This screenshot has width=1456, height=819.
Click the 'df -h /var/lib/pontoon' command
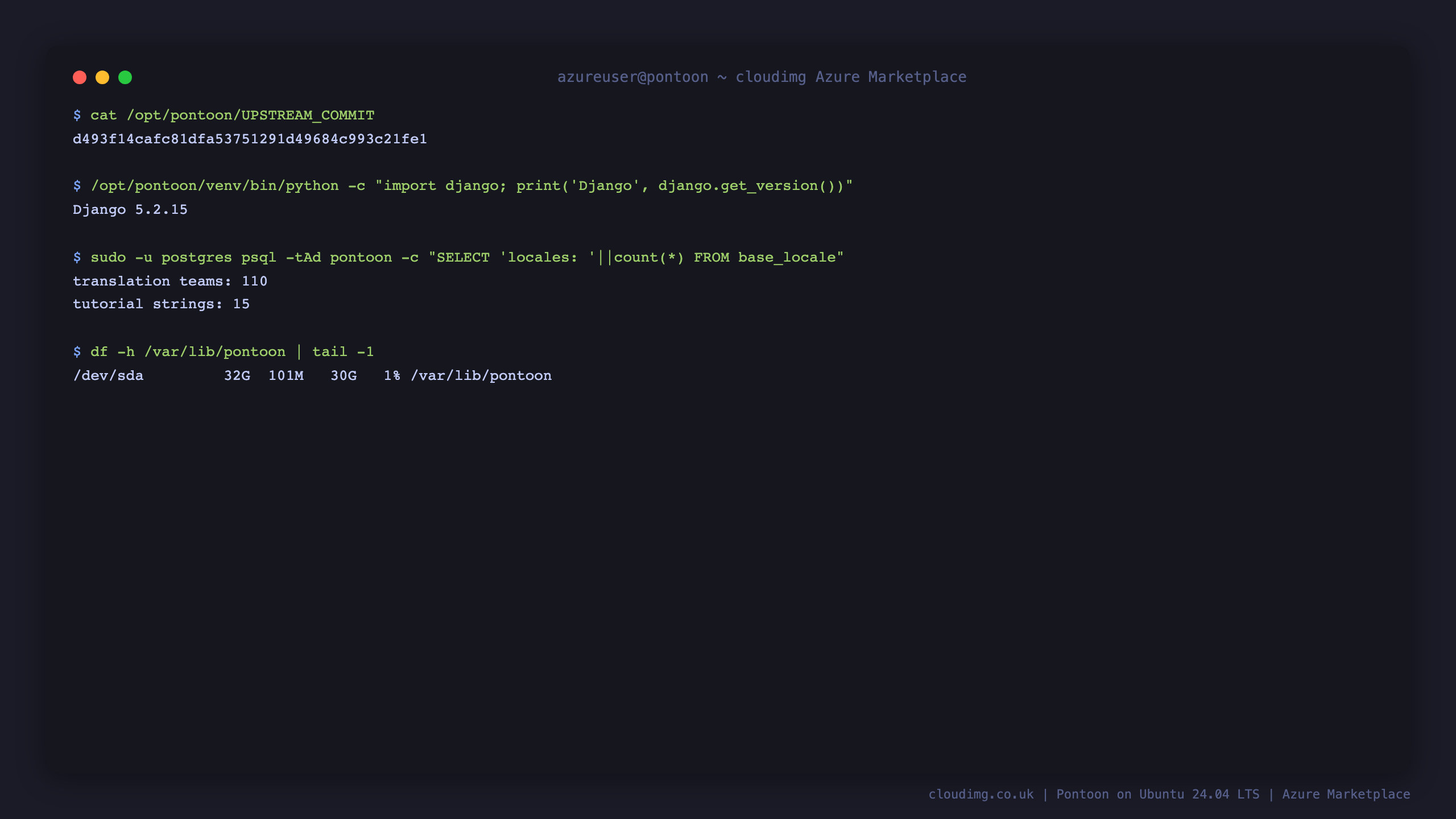click(x=232, y=352)
